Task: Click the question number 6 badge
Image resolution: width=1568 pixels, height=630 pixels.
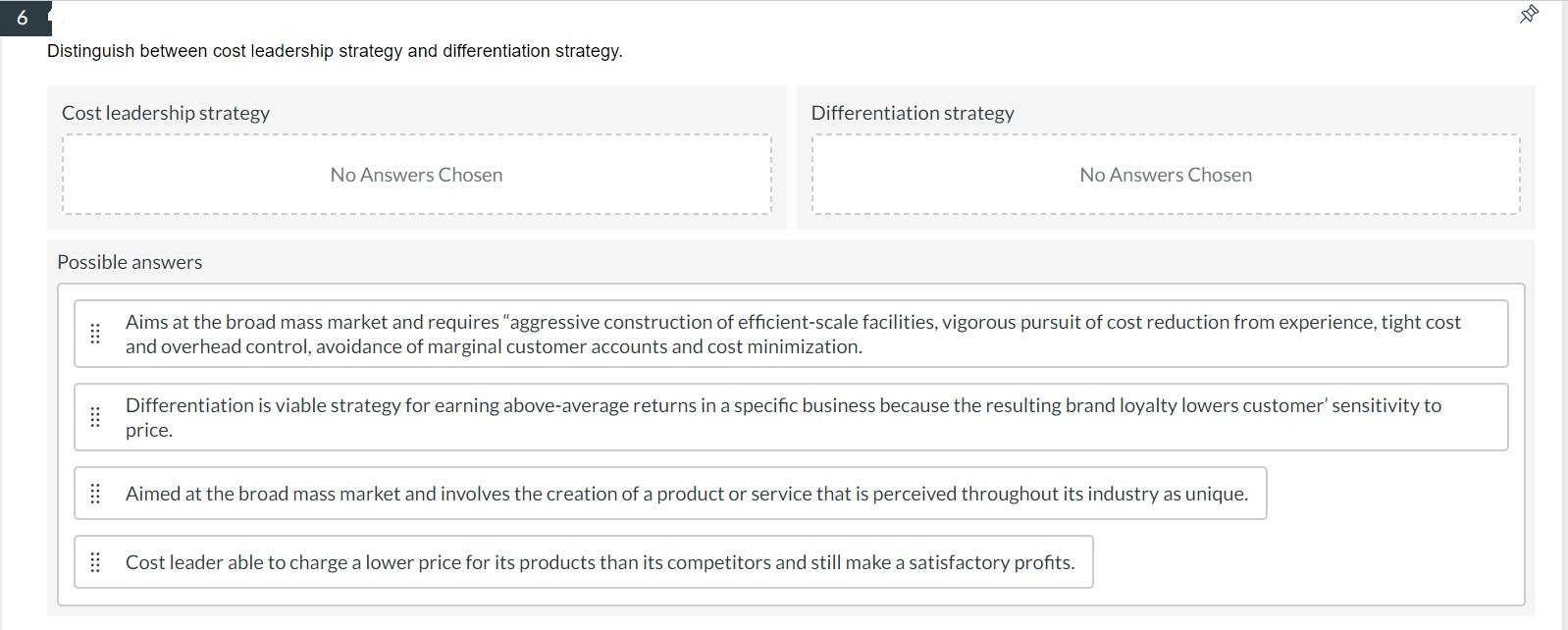Action: [x=24, y=17]
